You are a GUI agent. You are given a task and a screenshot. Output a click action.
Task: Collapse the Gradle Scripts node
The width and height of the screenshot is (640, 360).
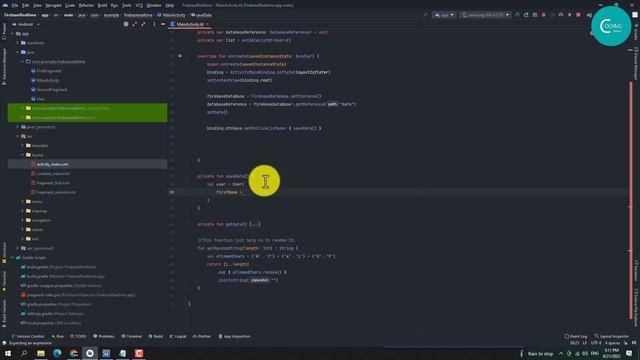(13, 258)
